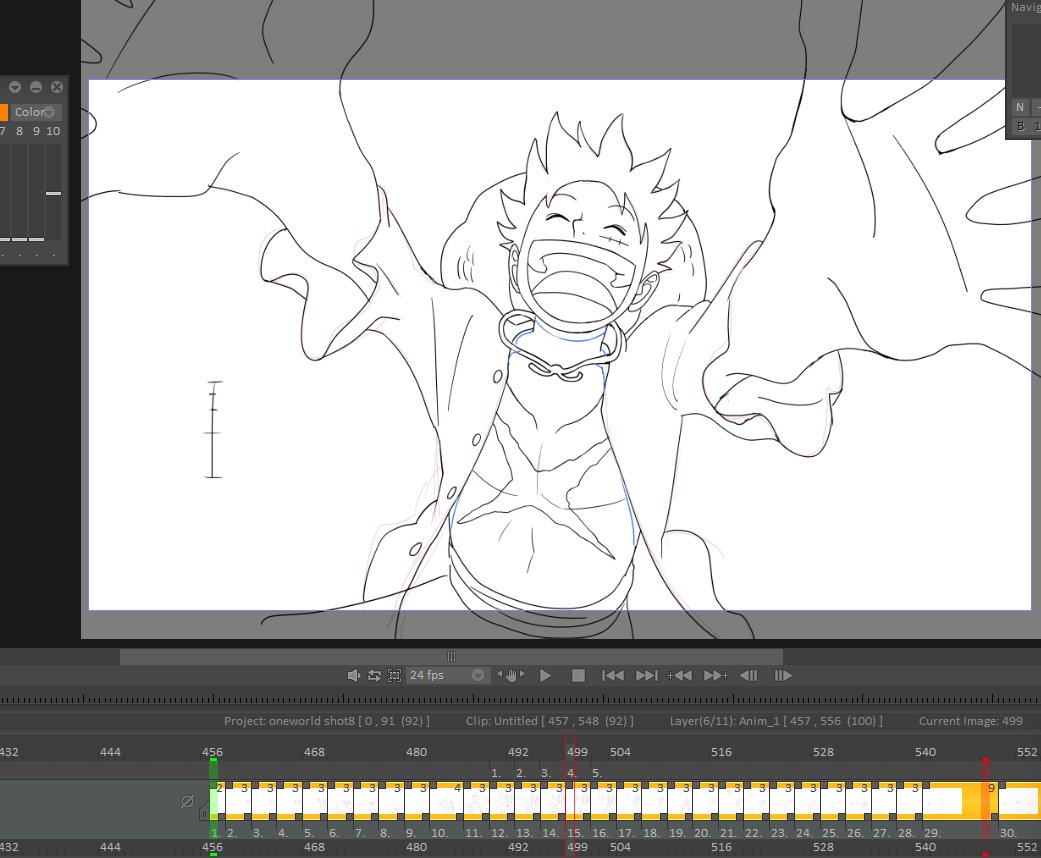Collapse the light table panel with minus button
The height and width of the screenshot is (858, 1041).
pos(36,87)
